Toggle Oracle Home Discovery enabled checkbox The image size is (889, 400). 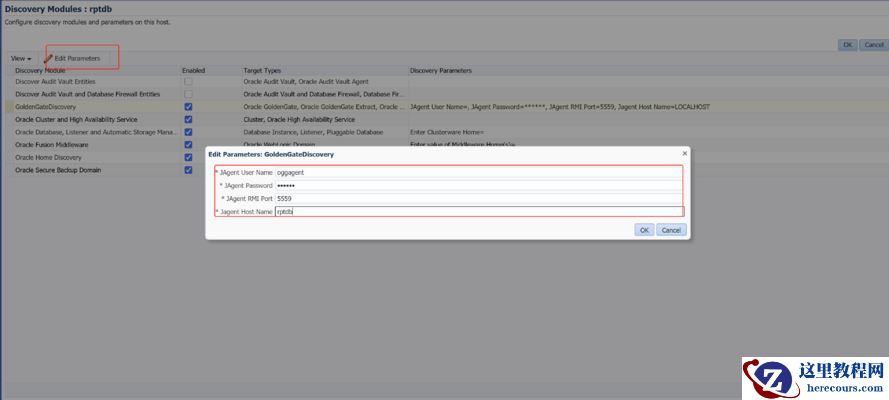pyautogui.click(x=188, y=157)
